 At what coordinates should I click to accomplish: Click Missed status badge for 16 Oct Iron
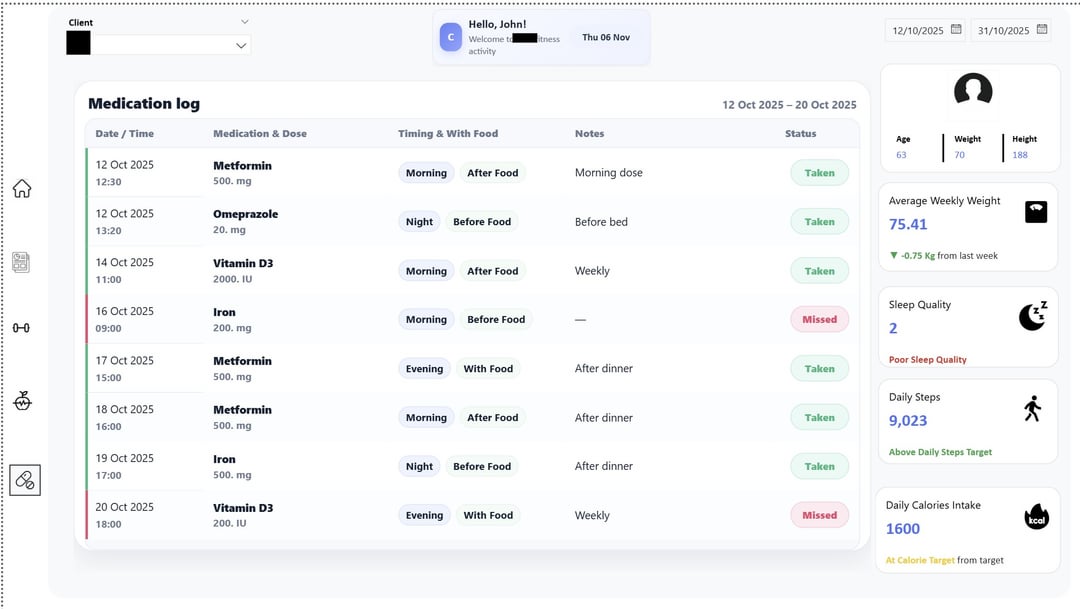coord(819,320)
